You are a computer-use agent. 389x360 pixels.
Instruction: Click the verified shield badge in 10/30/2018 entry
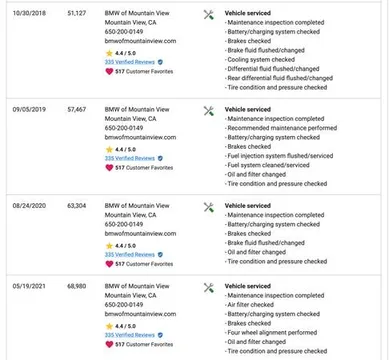point(160,62)
